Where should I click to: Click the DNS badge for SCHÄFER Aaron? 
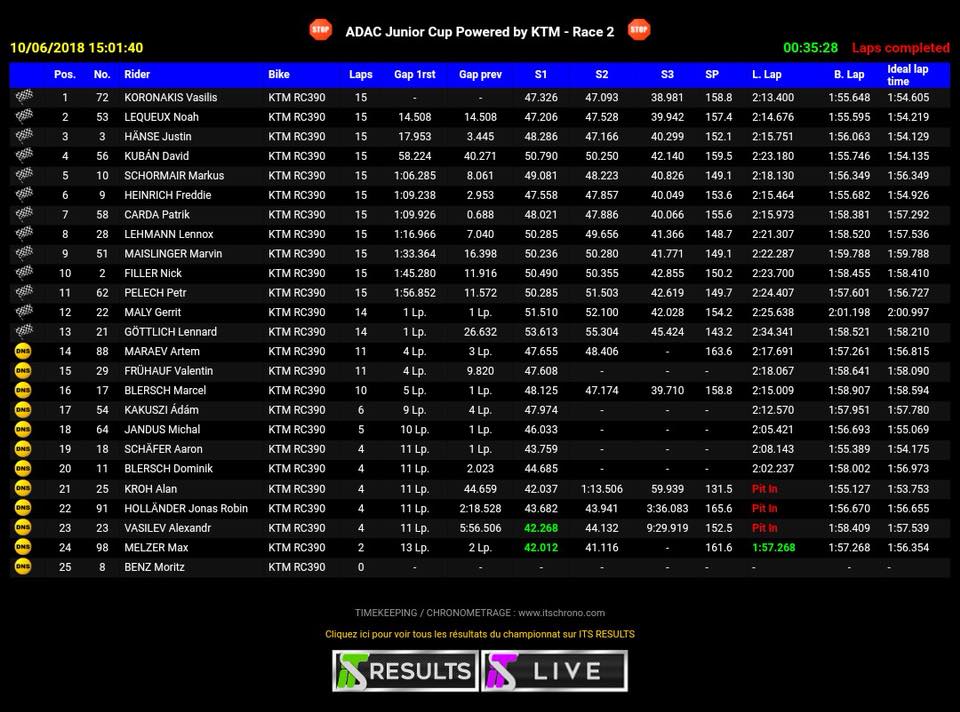tap(23, 449)
